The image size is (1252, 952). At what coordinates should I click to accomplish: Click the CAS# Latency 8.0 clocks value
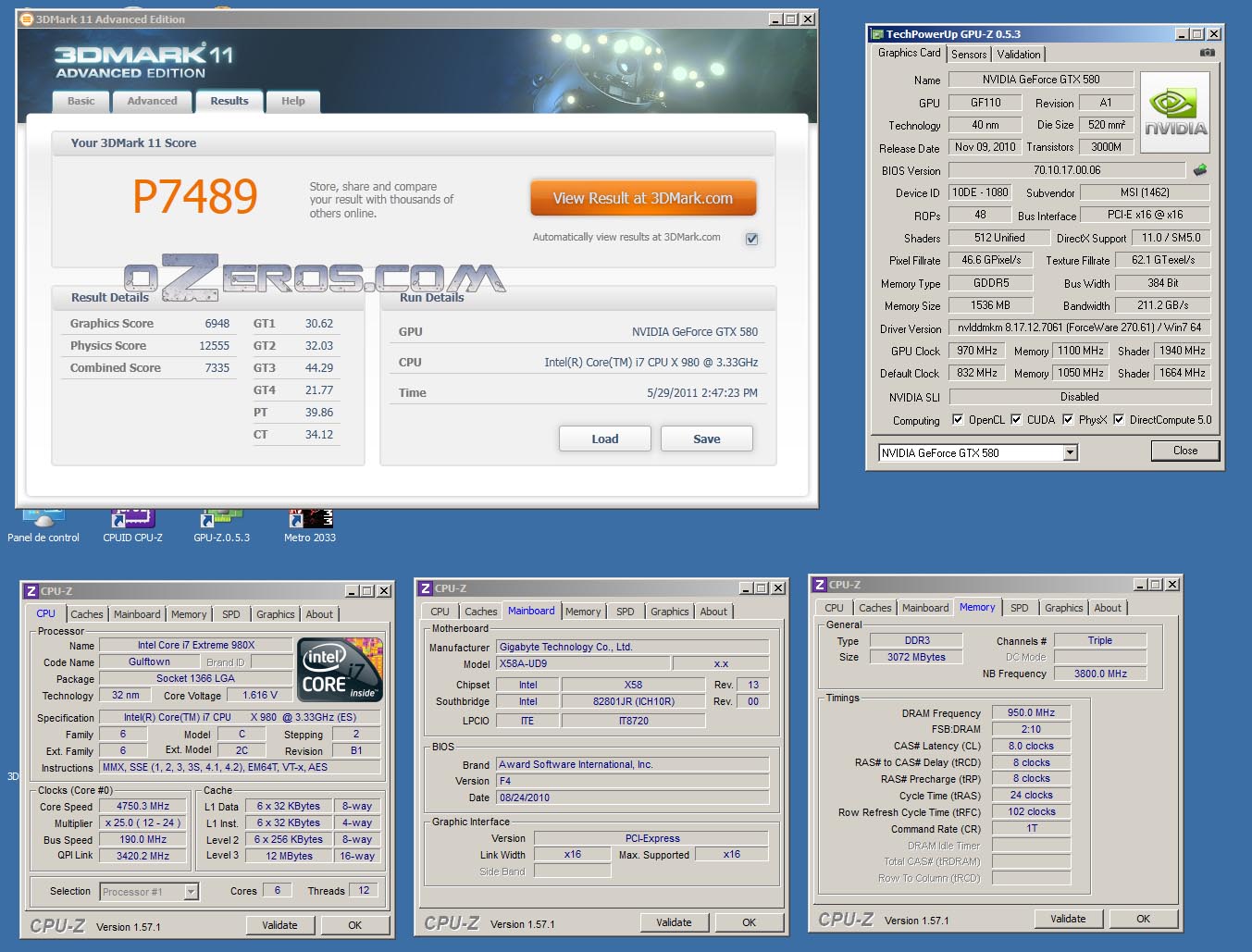(x=1031, y=746)
